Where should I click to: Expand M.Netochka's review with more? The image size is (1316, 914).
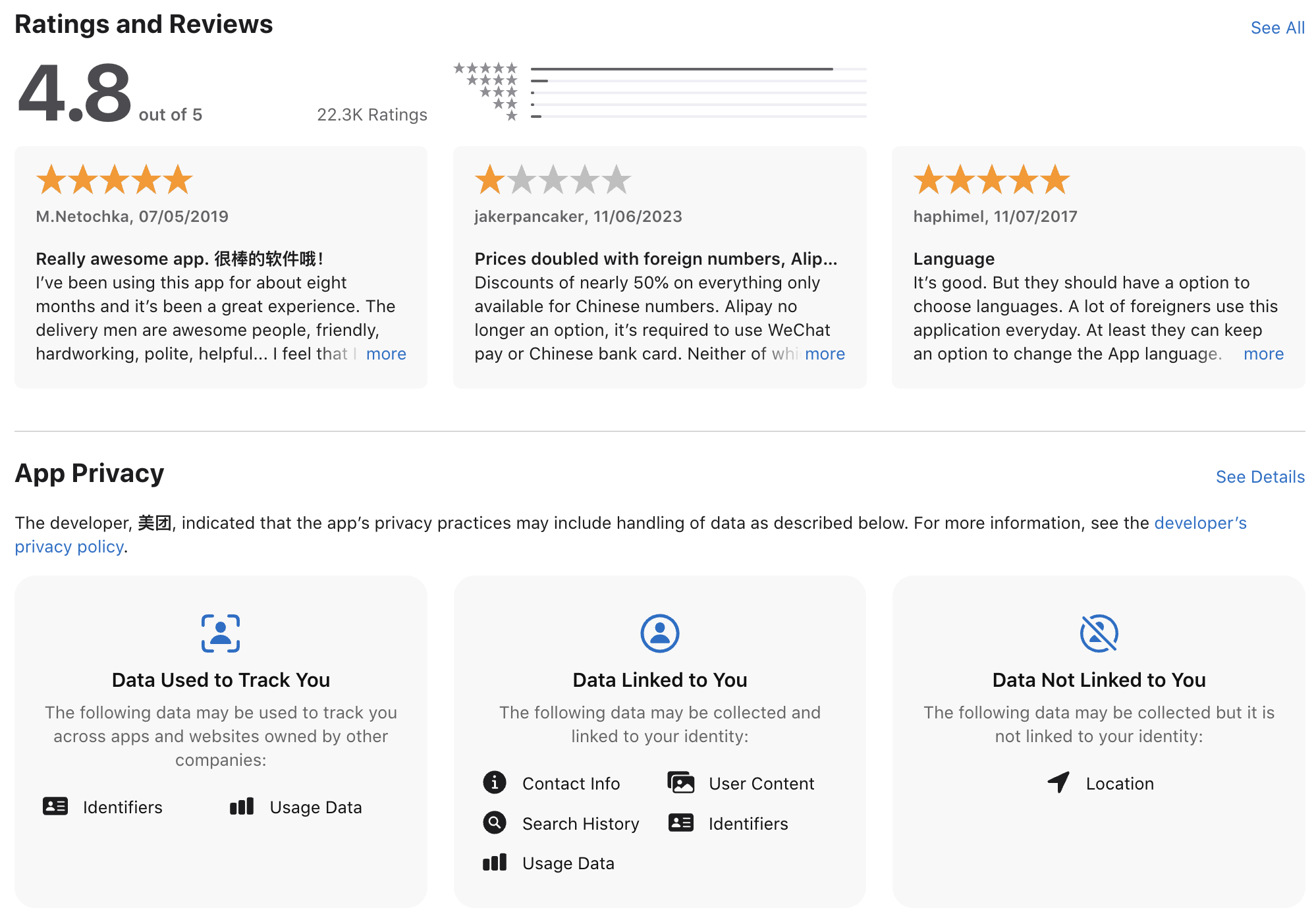(x=386, y=354)
